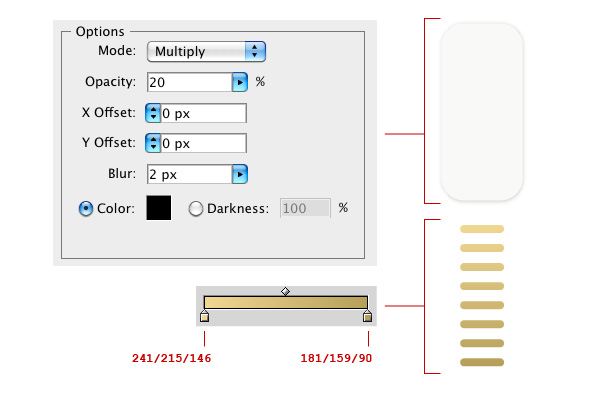Select the right gradient color stop
Viewport: 600px width, 400px height.
click(x=367, y=316)
